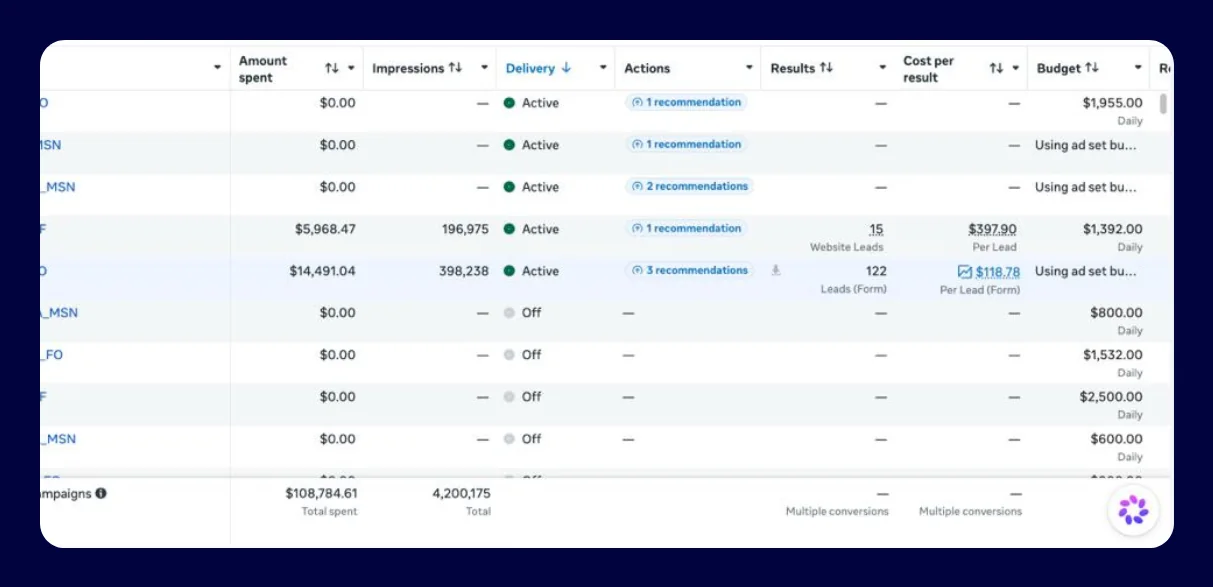Click the 196,975 impressions cell
The image size is (1213, 587).
(x=465, y=229)
